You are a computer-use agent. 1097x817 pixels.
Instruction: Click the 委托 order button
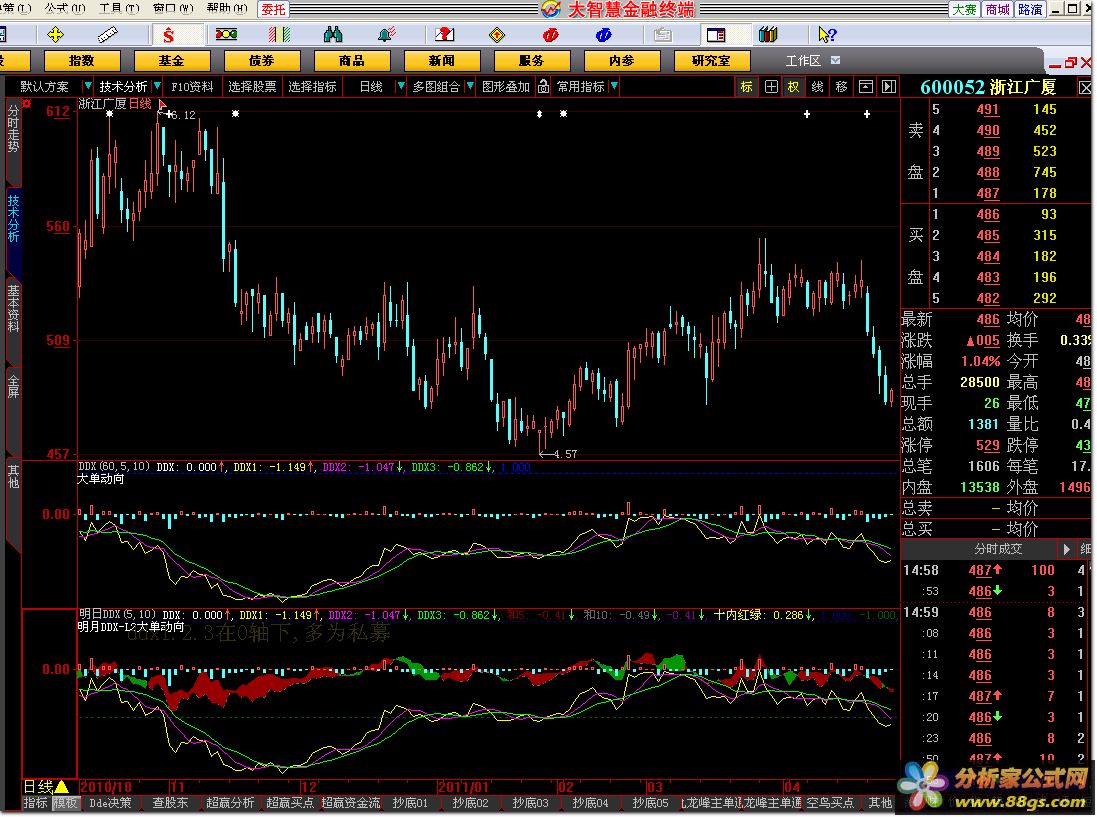[274, 9]
